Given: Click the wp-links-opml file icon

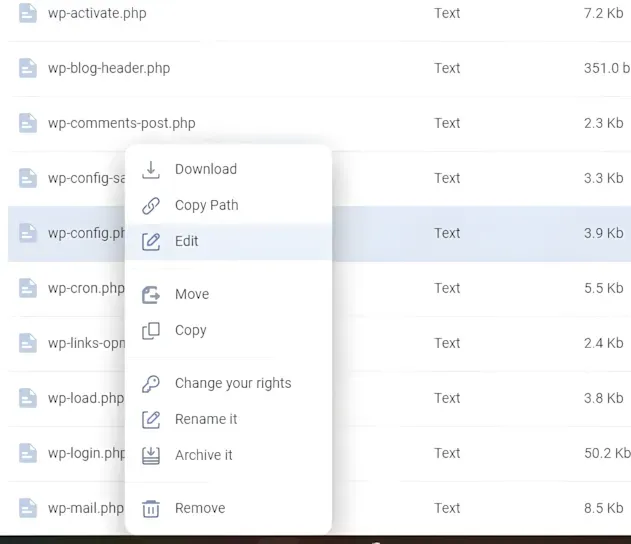Looking at the screenshot, I should (28, 343).
